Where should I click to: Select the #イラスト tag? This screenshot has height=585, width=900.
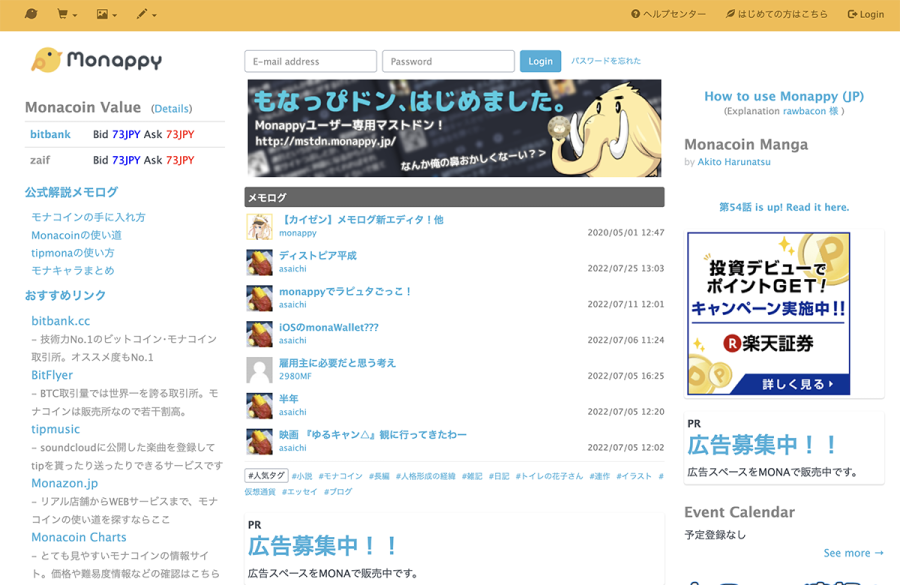coord(634,476)
